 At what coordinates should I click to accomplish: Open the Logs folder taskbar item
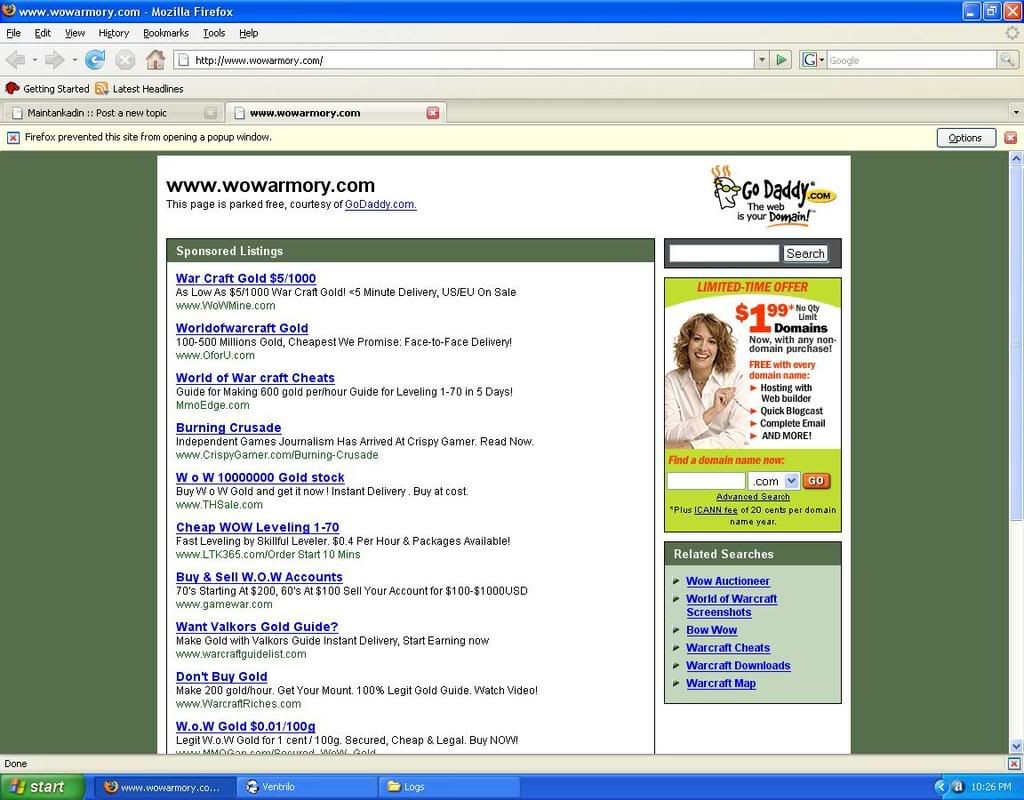[449, 787]
